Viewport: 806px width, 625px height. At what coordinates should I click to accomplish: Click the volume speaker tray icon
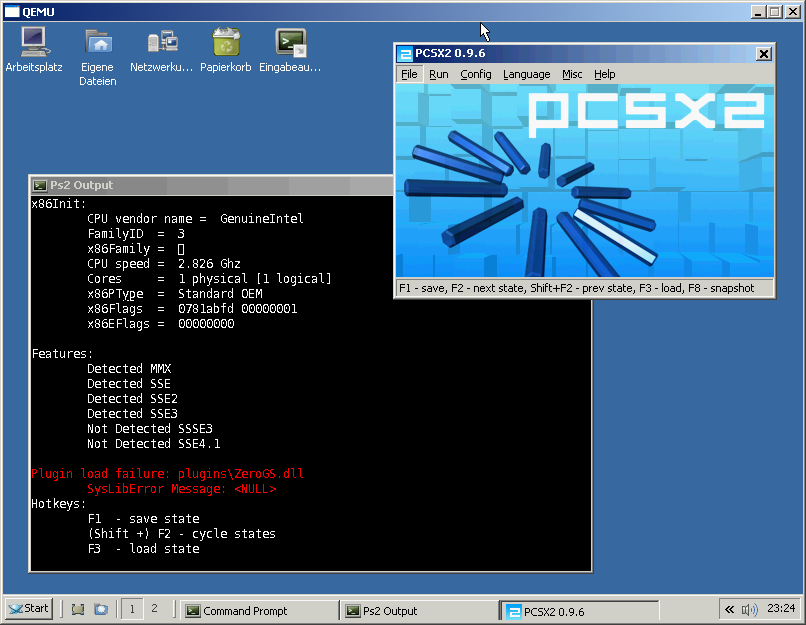[x=750, y=609]
